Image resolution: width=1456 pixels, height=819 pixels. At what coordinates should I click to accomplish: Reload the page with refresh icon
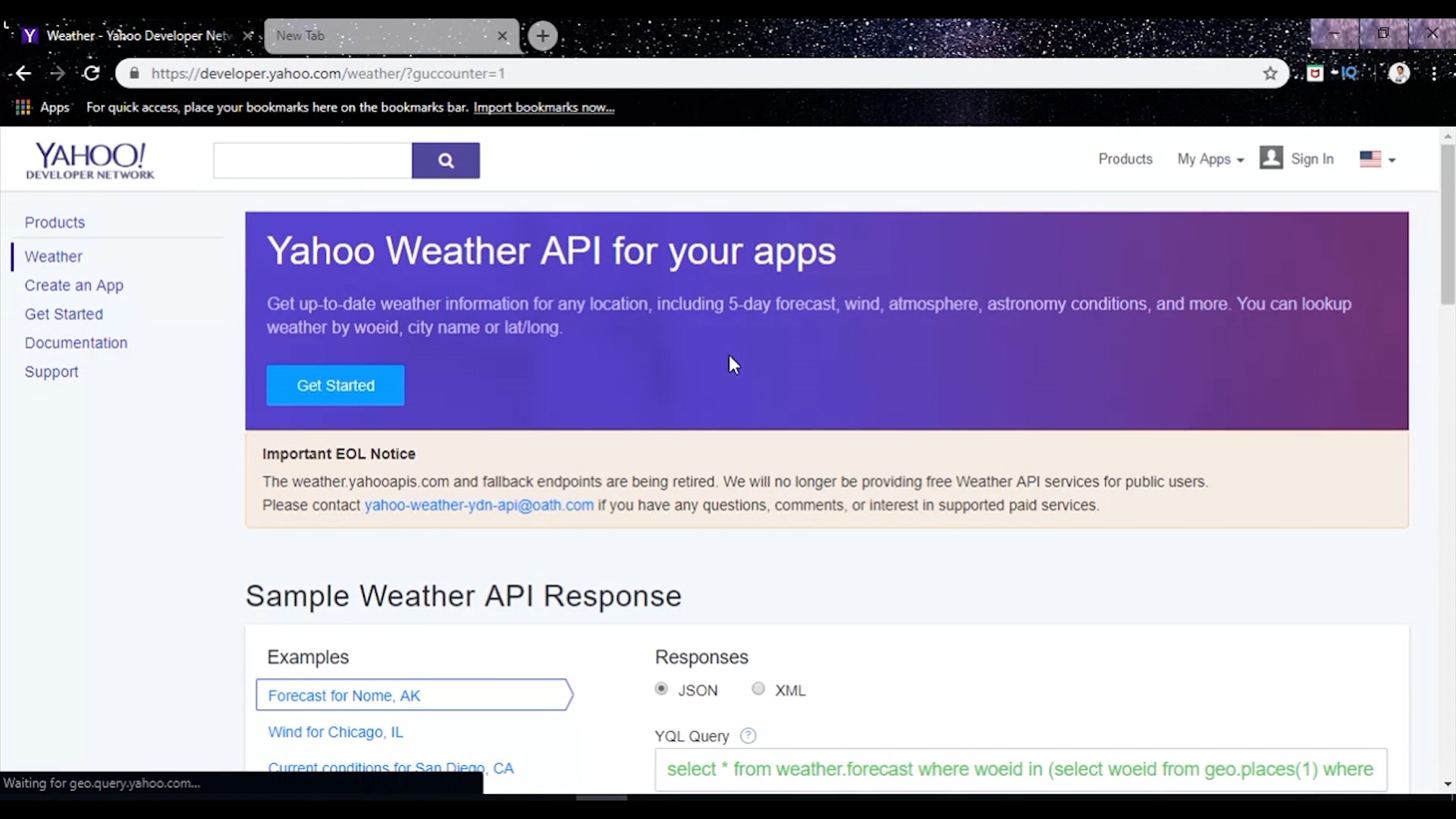(x=92, y=74)
